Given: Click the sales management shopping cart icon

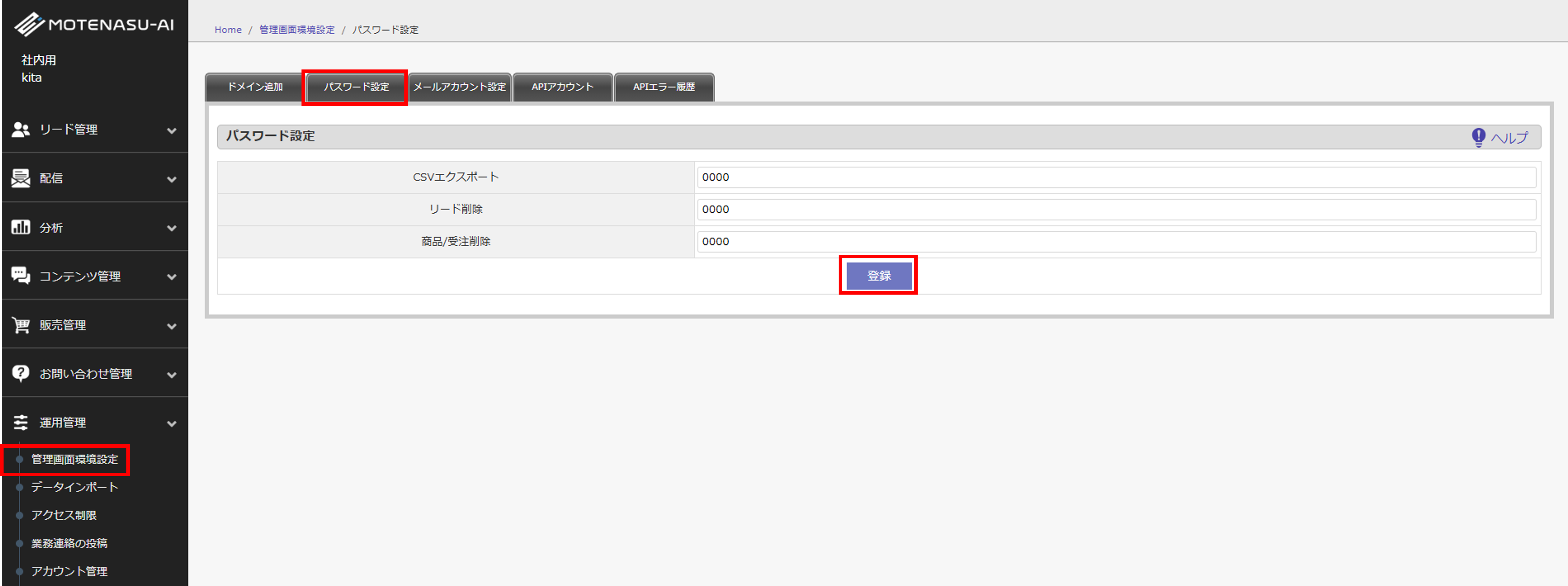Looking at the screenshot, I should pos(21,325).
